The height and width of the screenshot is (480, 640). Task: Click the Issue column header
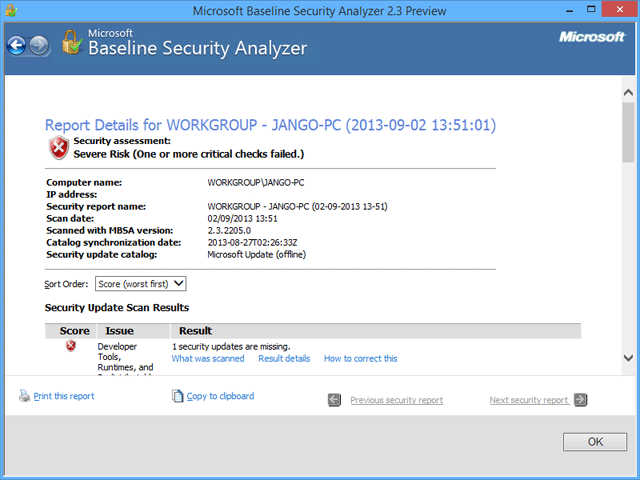click(119, 330)
